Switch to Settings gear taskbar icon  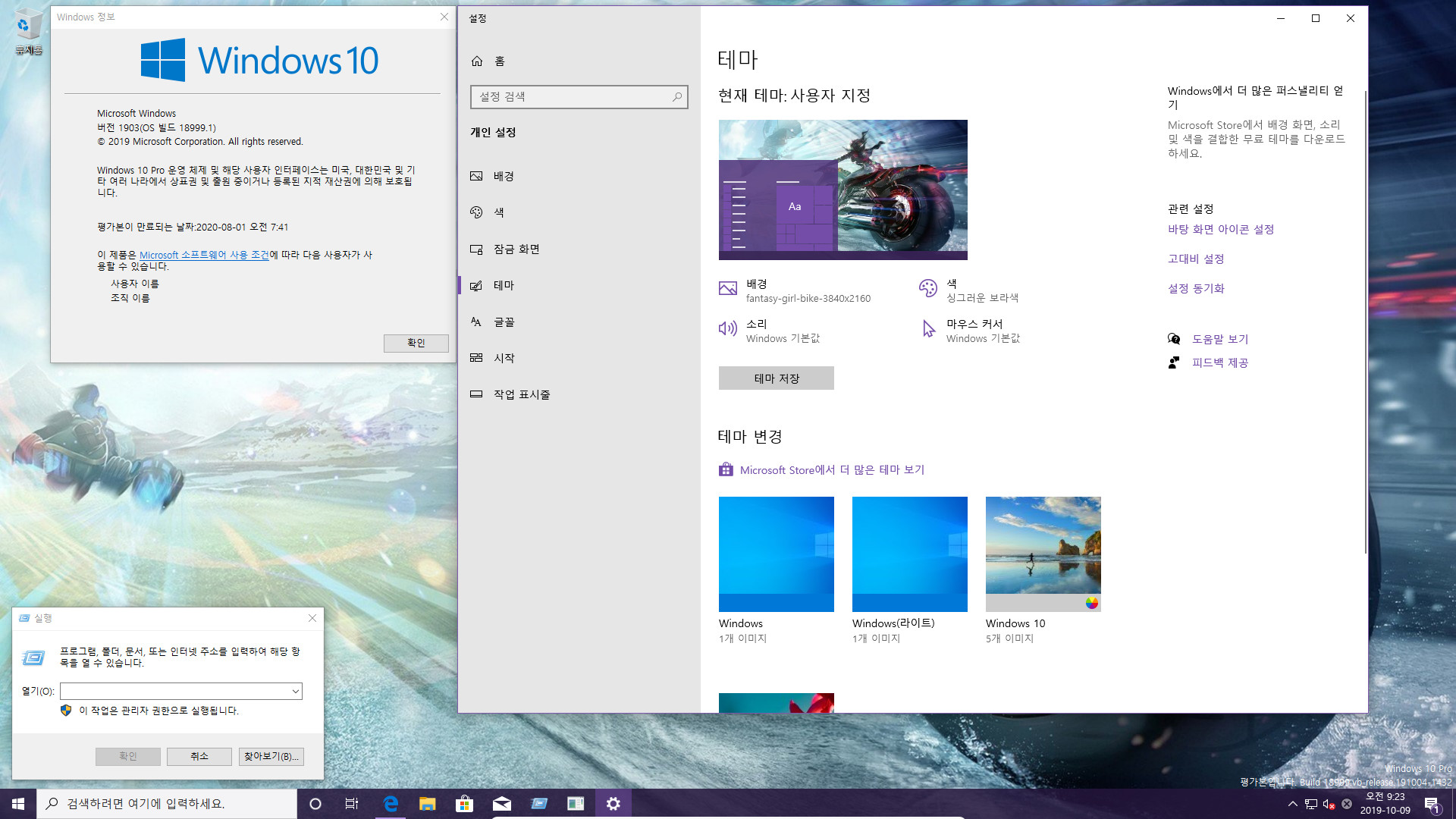(x=613, y=804)
